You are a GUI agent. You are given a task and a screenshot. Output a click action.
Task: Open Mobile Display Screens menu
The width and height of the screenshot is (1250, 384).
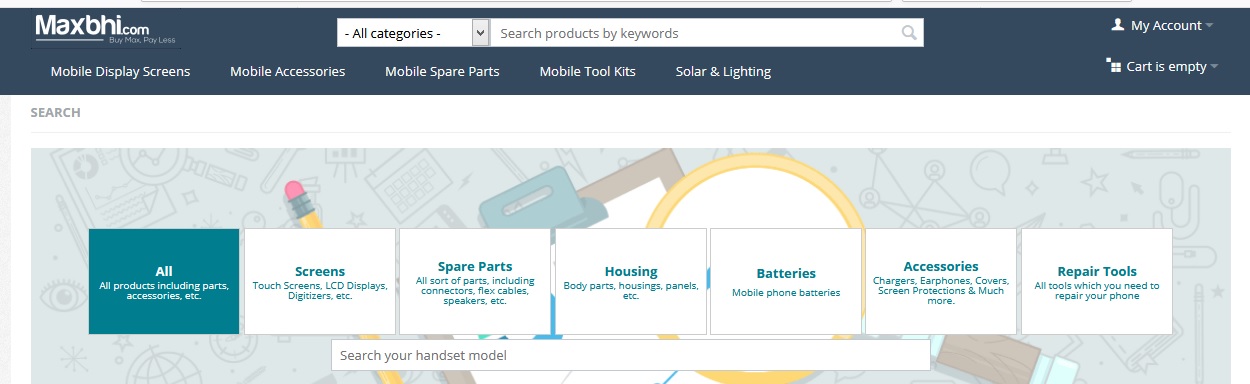[120, 71]
